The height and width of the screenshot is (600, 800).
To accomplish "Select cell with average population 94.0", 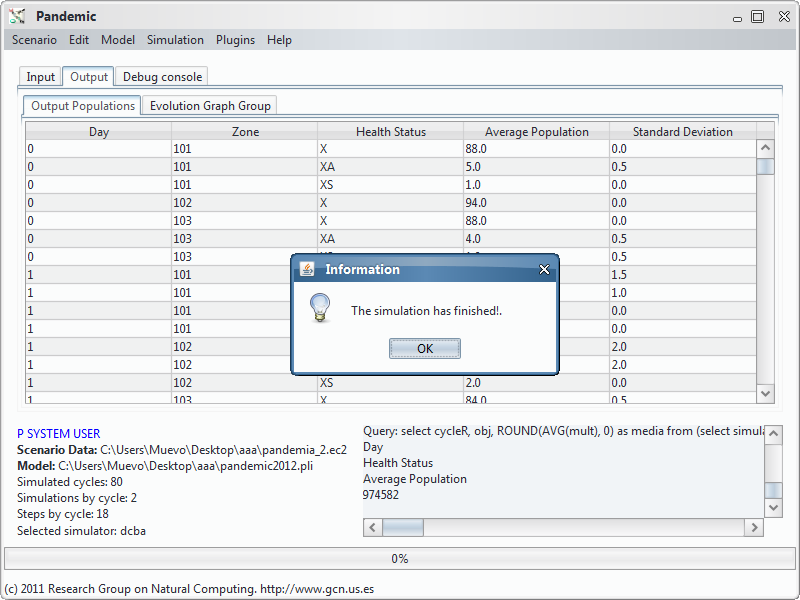I will pyautogui.click(x=536, y=203).
